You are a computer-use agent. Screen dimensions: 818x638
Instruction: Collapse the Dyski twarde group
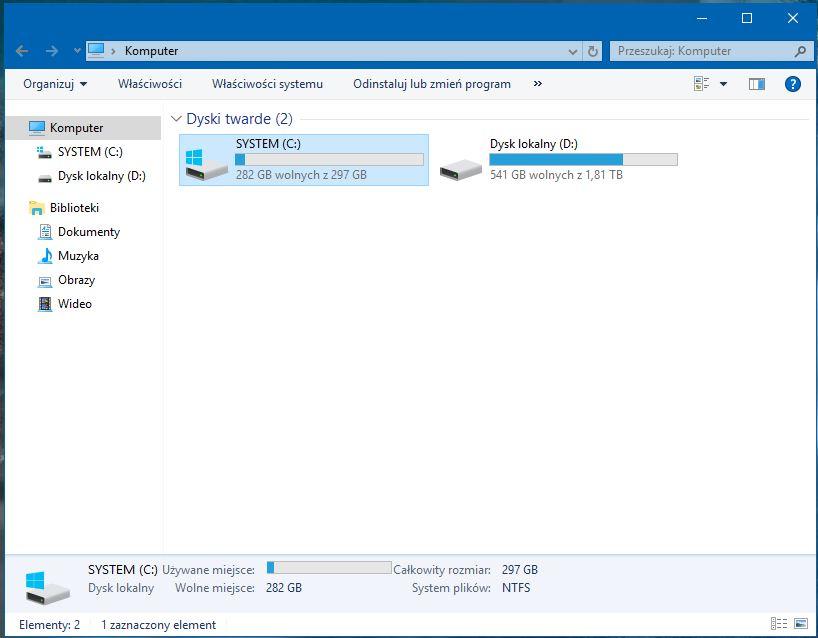(x=176, y=119)
